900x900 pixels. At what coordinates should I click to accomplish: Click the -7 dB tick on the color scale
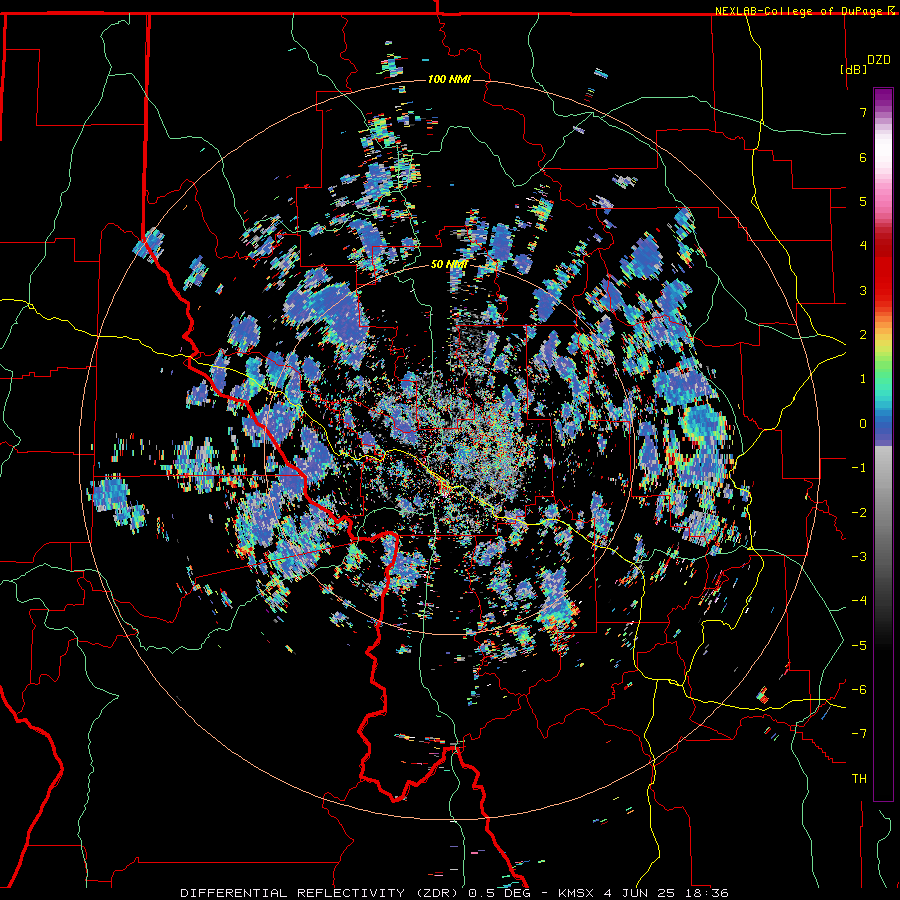(x=859, y=734)
